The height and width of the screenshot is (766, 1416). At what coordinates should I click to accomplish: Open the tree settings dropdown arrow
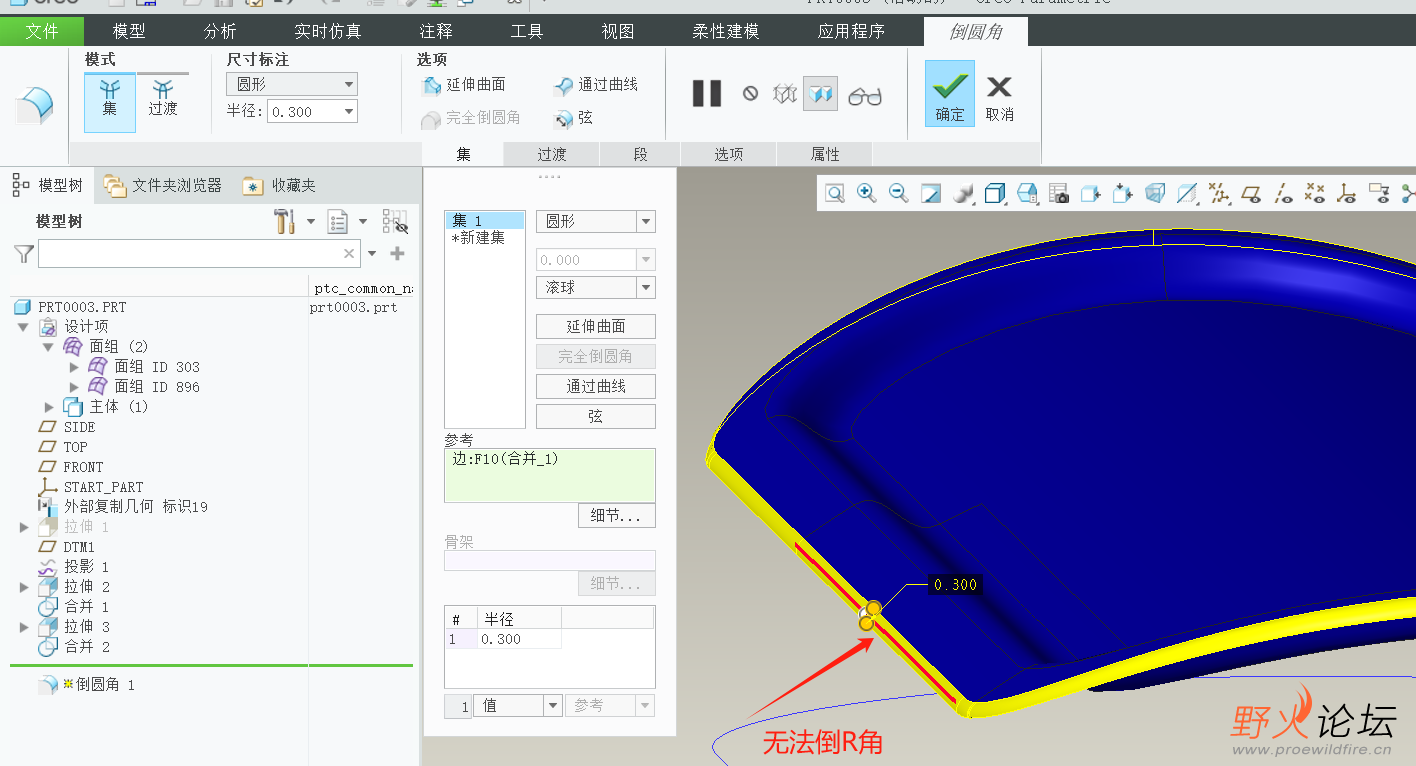point(310,221)
